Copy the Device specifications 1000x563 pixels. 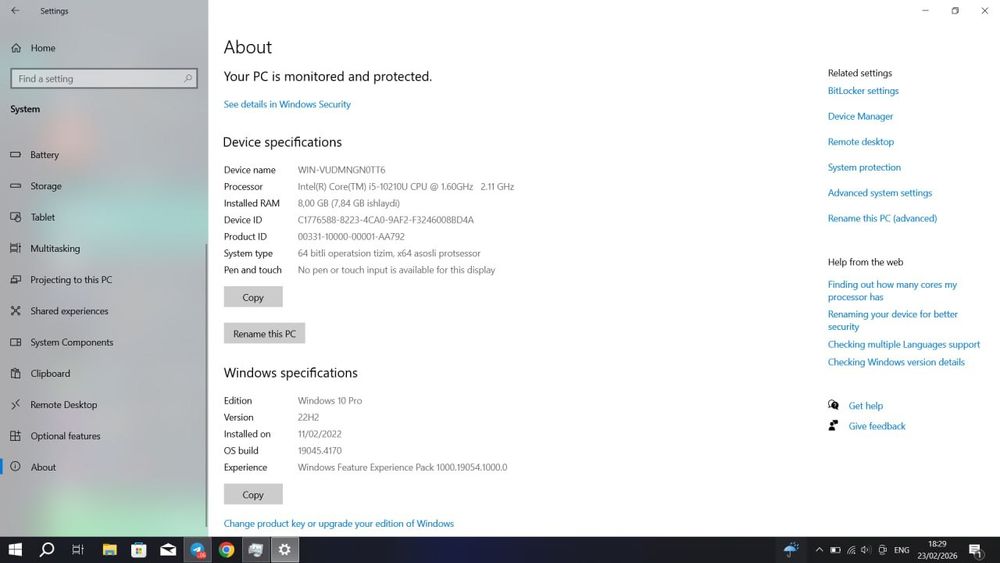(253, 297)
